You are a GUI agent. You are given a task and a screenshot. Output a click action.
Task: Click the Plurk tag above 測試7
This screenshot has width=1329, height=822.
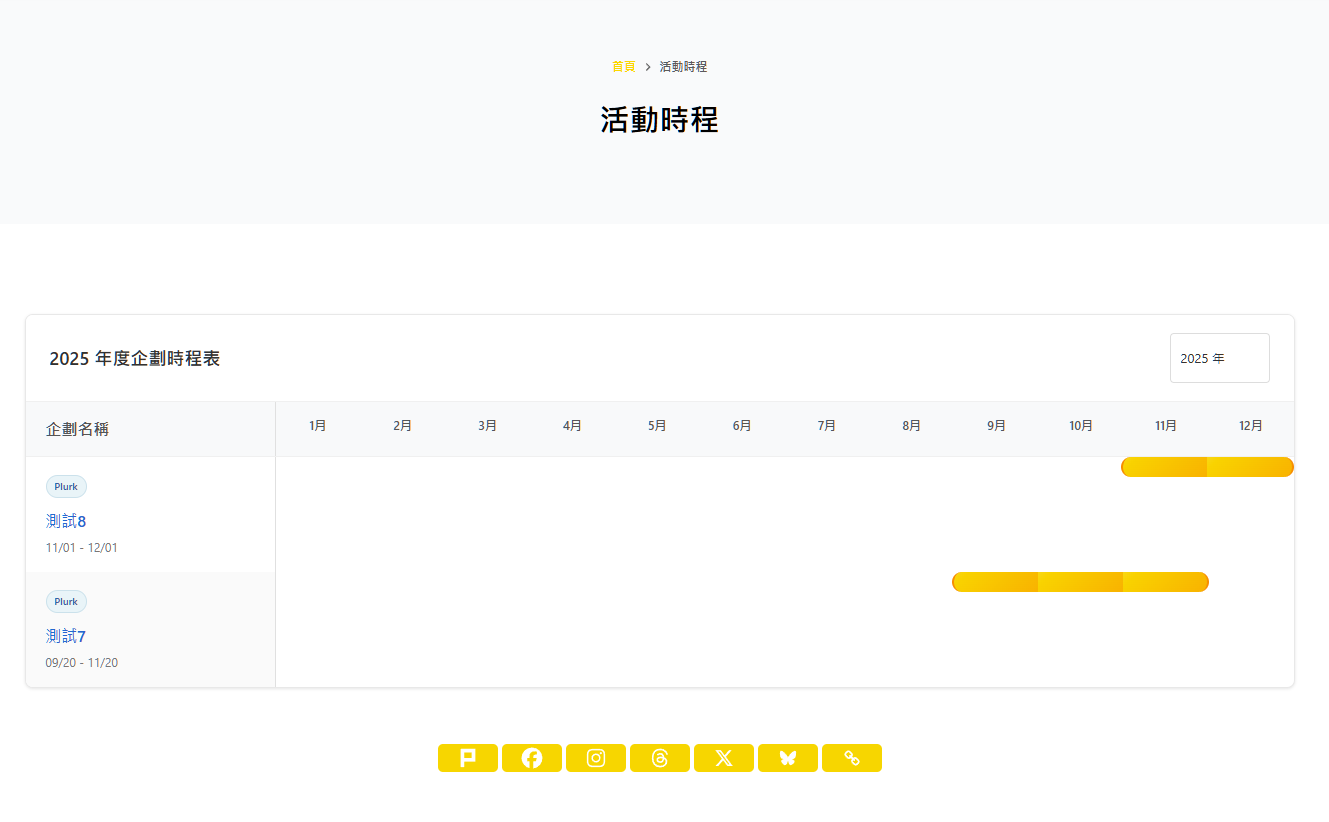[x=66, y=602]
